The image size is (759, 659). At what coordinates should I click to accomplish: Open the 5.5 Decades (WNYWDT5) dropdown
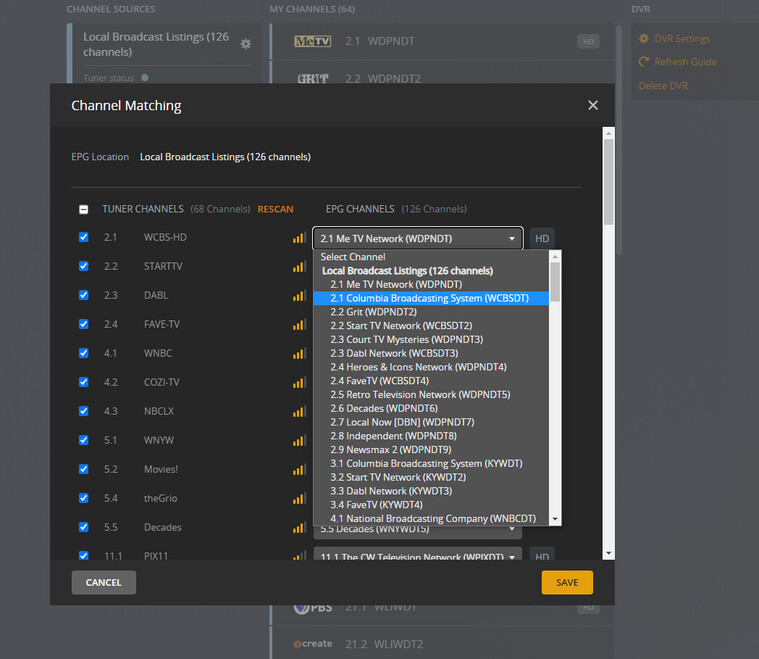pyautogui.click(x=418, y=532)
